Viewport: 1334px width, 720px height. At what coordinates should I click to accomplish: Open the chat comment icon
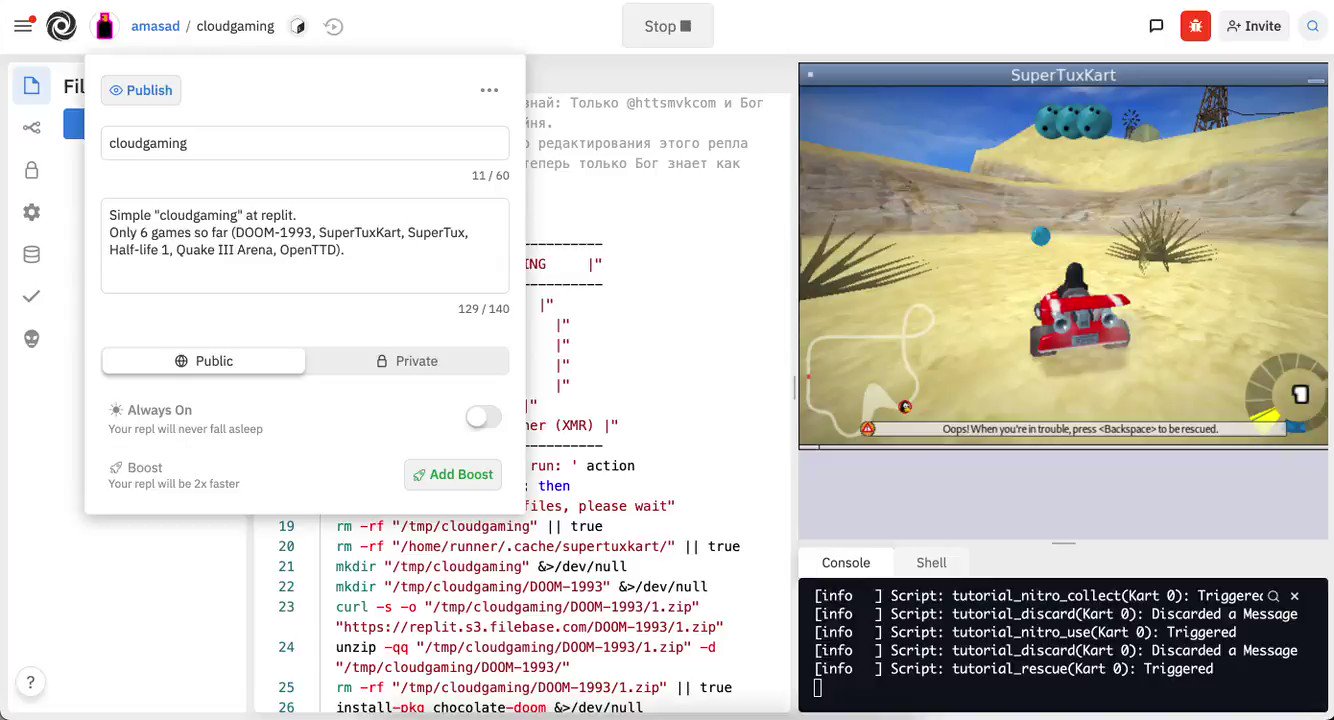point(1156,26)
